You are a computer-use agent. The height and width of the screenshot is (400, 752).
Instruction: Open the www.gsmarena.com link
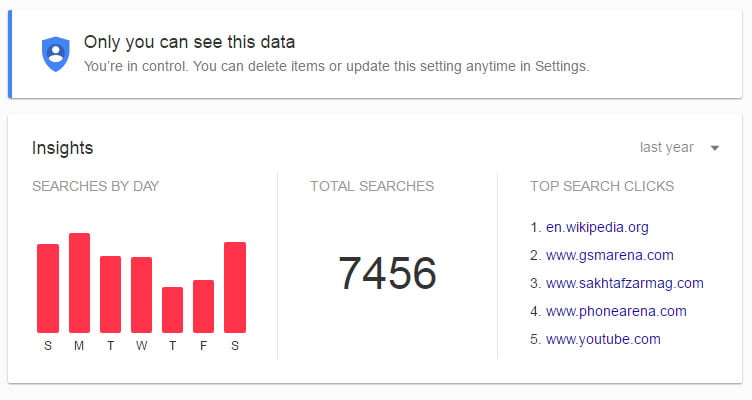609,255
